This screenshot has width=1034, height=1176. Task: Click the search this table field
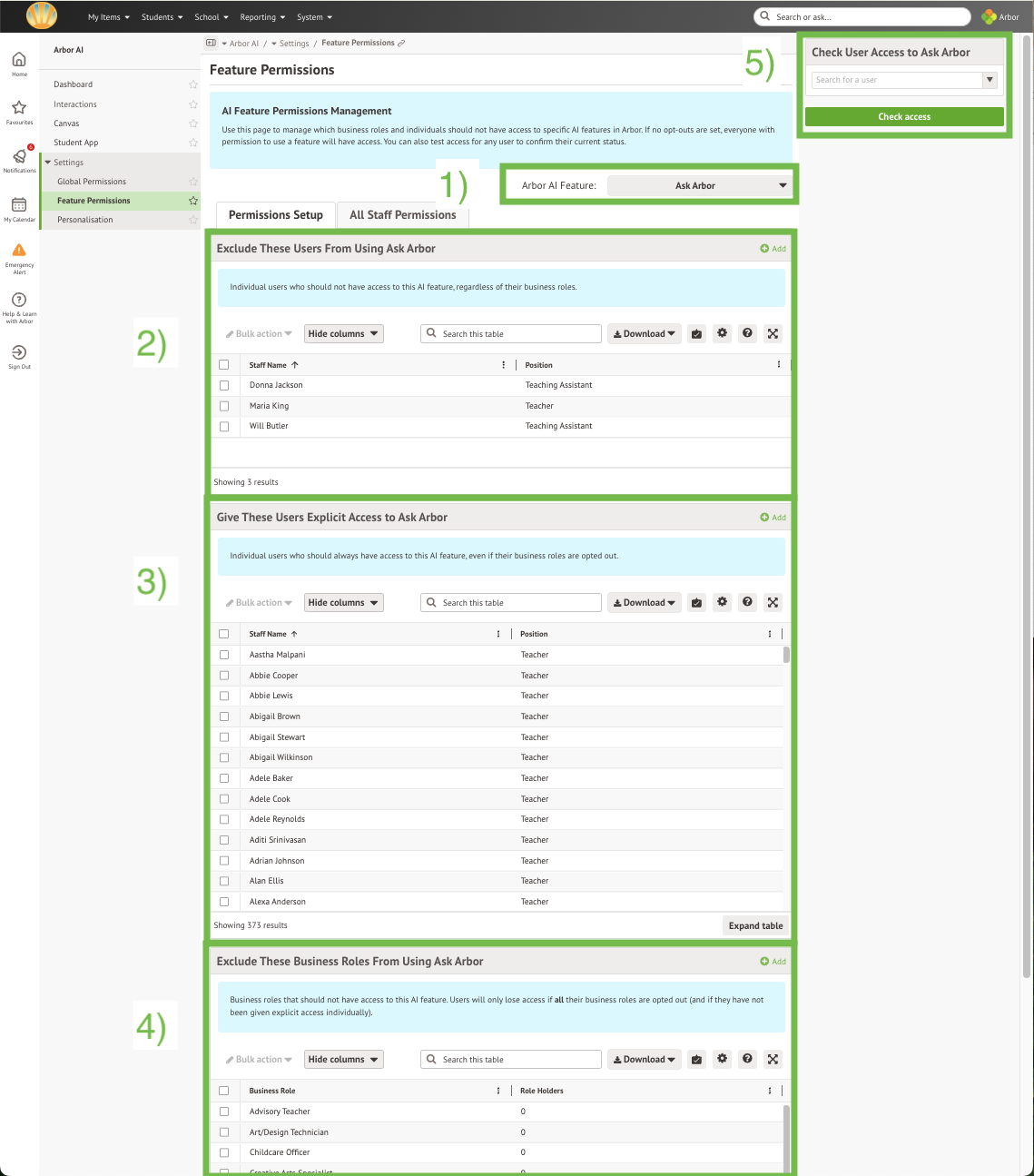[510, 333]
